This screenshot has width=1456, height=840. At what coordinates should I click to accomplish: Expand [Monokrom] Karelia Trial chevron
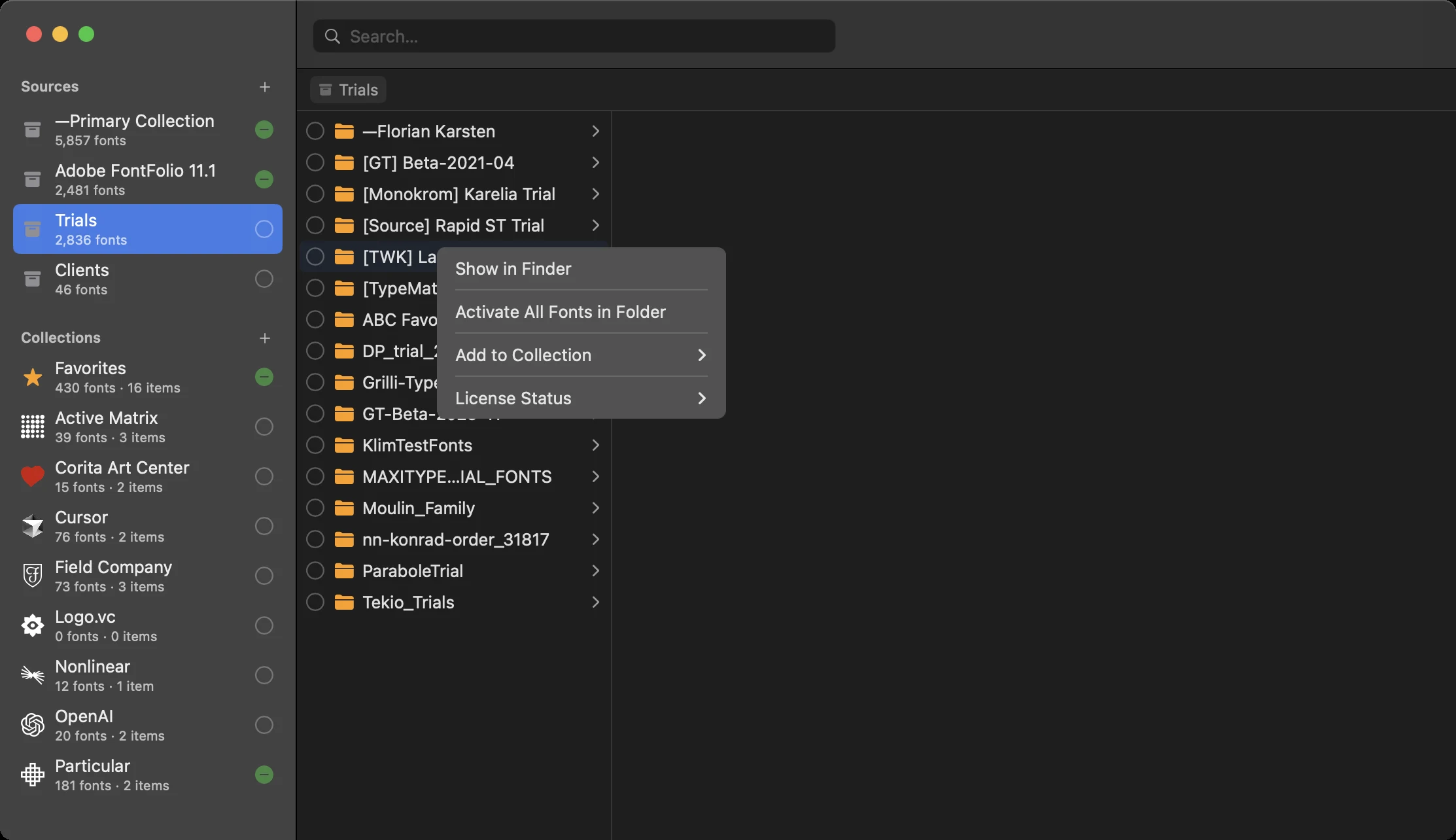pos(595,194)
